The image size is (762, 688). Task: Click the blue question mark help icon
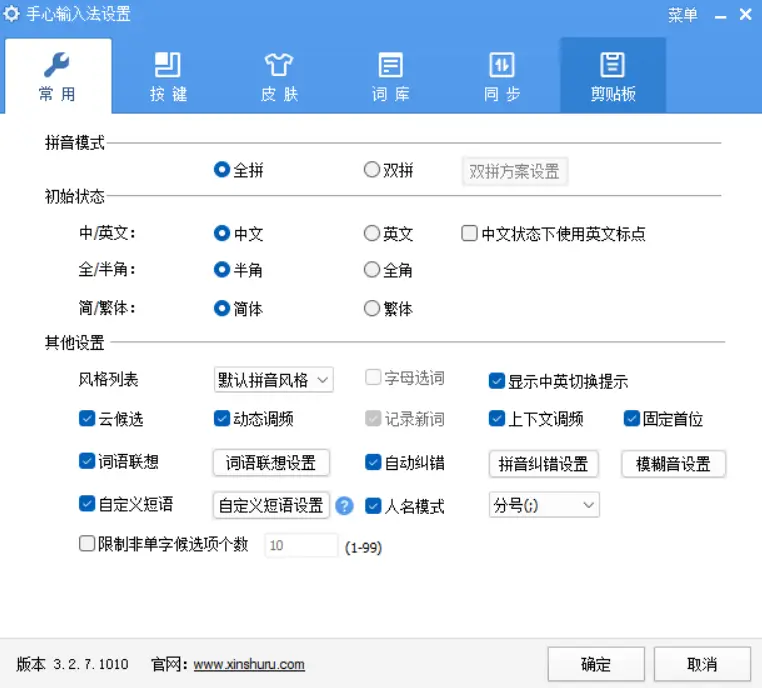(344, 506)
